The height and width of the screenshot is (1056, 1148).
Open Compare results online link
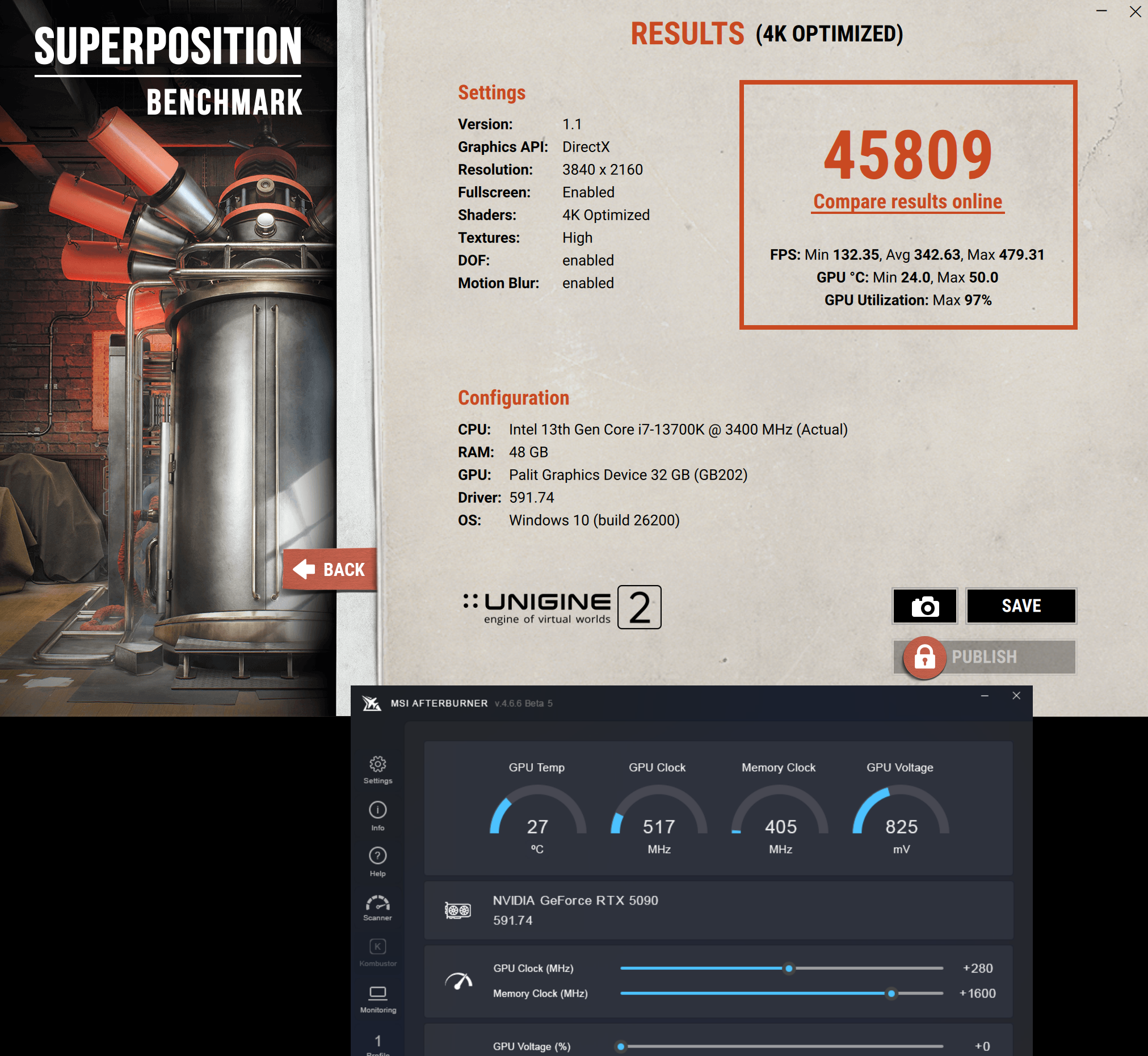click(x=907, y=201)
